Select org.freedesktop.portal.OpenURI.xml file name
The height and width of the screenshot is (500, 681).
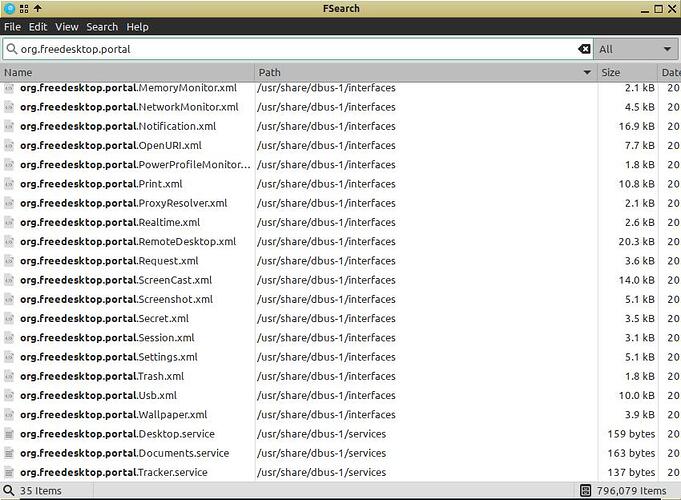111,145
